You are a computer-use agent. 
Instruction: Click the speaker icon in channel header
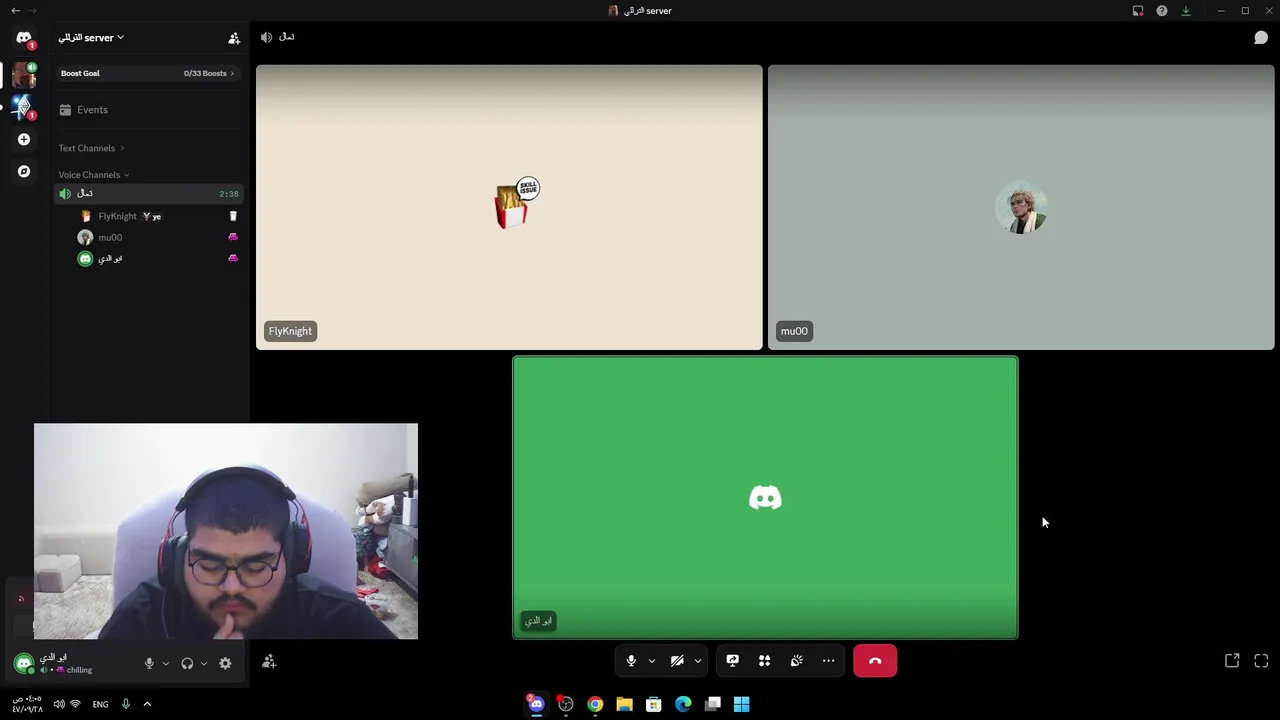[266, 37]
